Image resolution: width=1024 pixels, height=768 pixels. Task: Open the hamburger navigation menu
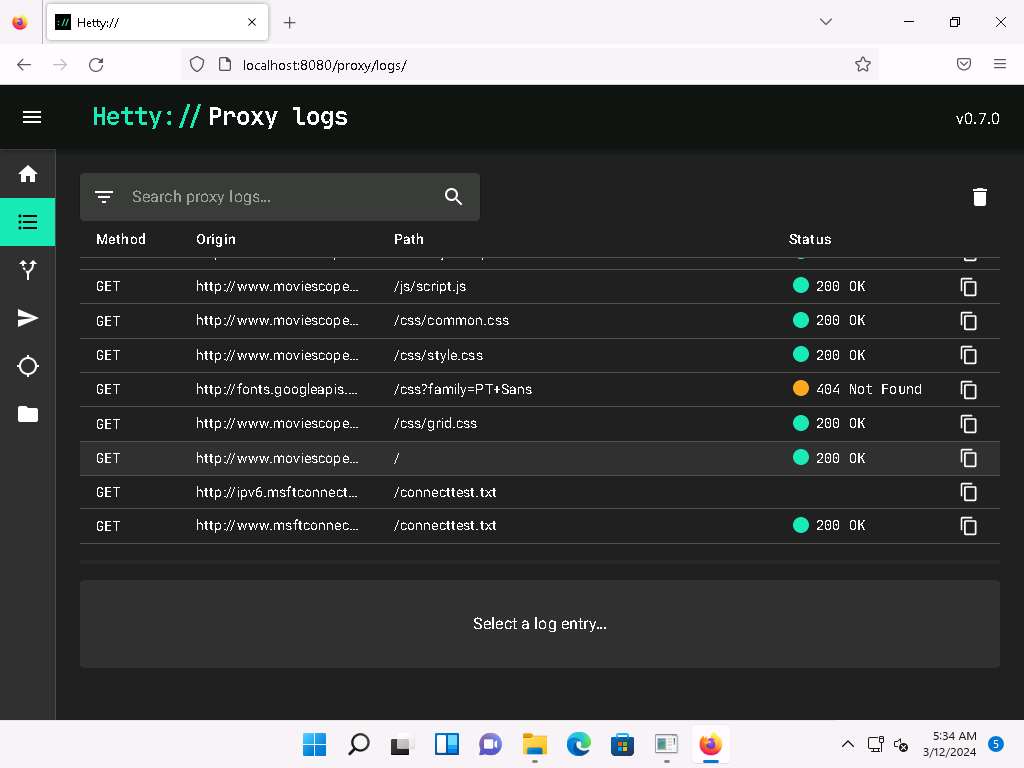pyautogui.click(x=32, y=117)
